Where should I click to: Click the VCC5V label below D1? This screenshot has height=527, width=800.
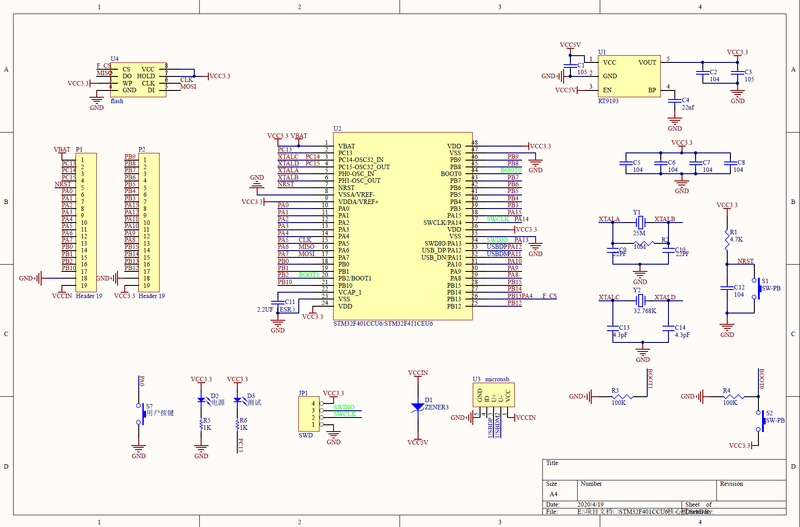pos(417,442)
